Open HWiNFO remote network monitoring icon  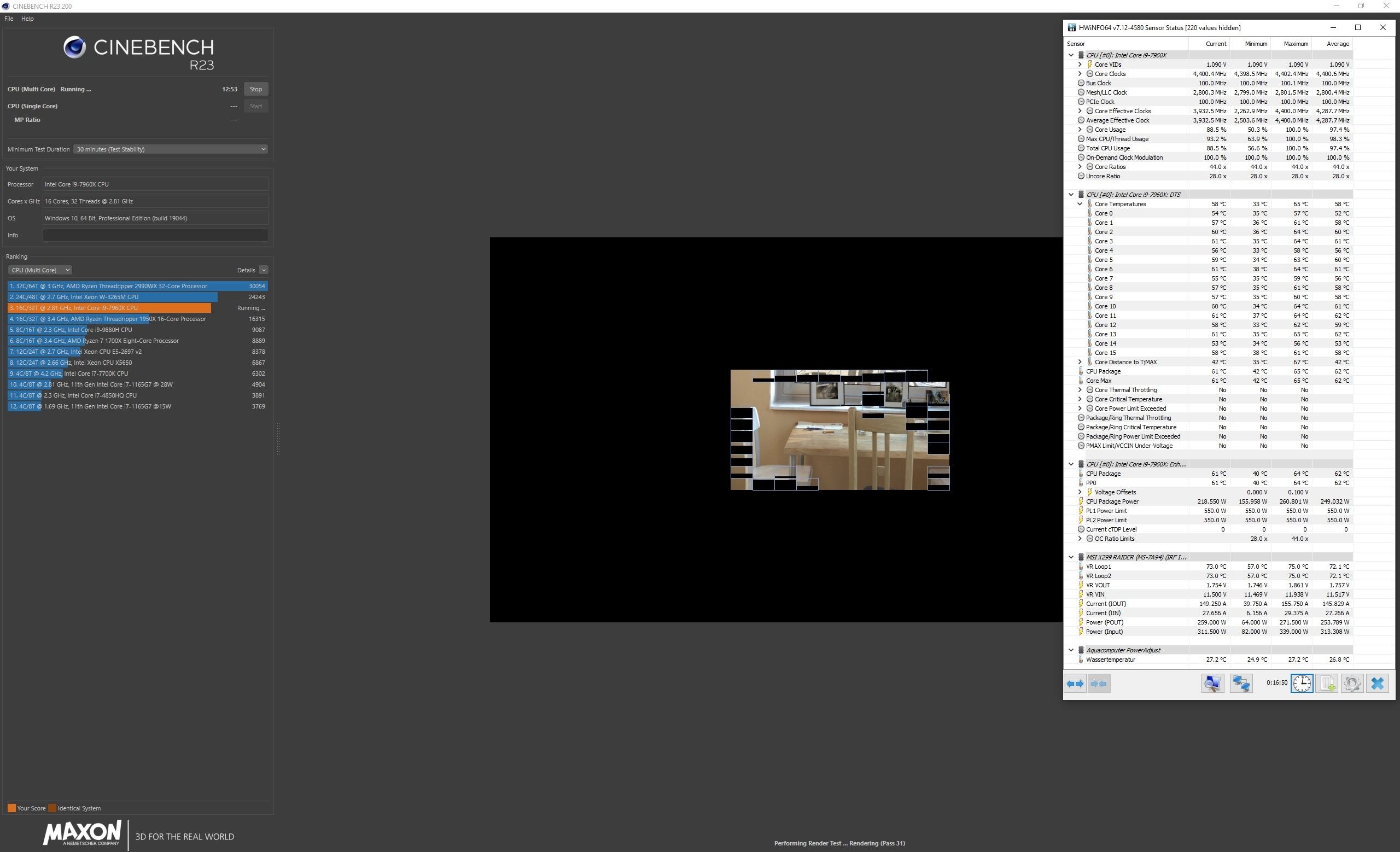click(1241, 684)
